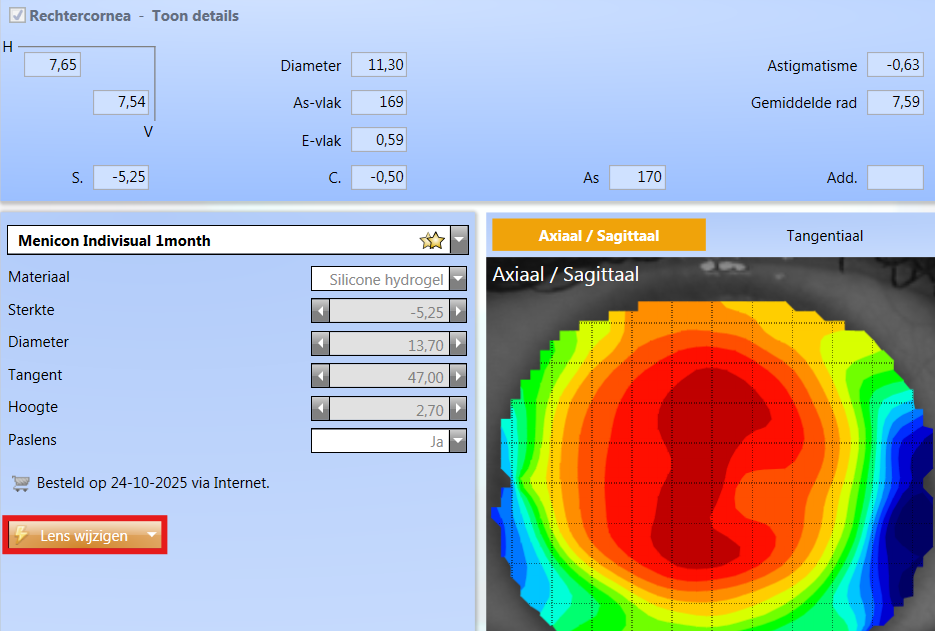Decrease Diameter lens value with left arrow
Image resolution: width=935 pixels, height=631 pixels.
pos(321,344)
